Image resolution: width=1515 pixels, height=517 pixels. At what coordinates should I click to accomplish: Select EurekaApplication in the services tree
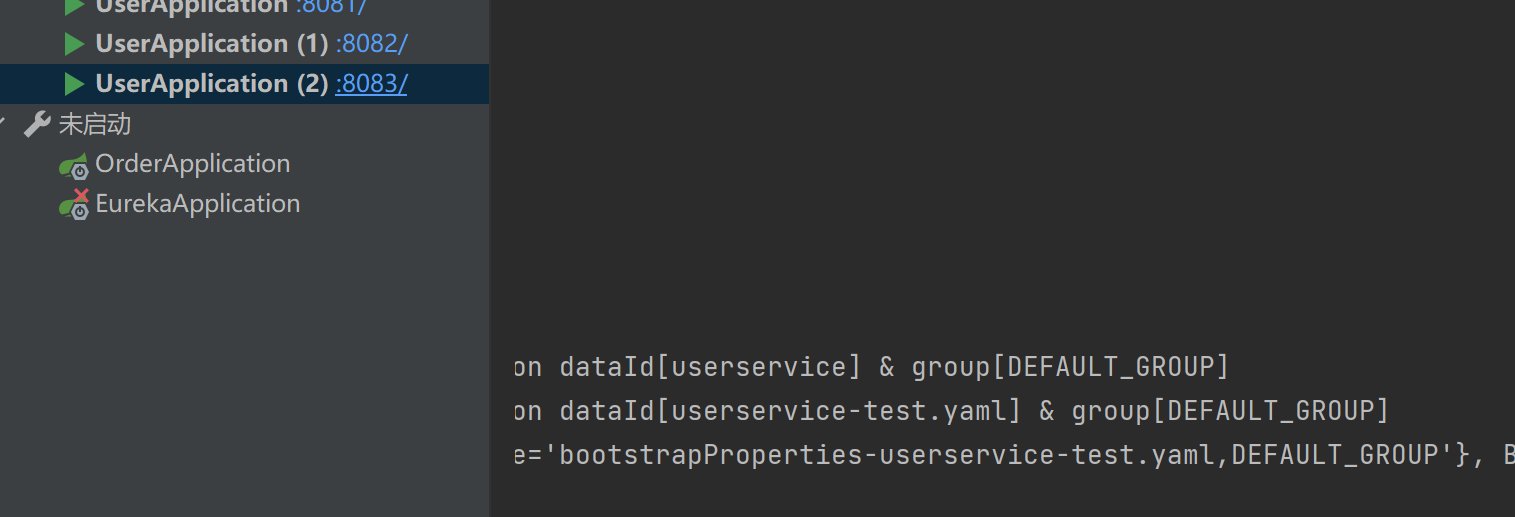197,204
